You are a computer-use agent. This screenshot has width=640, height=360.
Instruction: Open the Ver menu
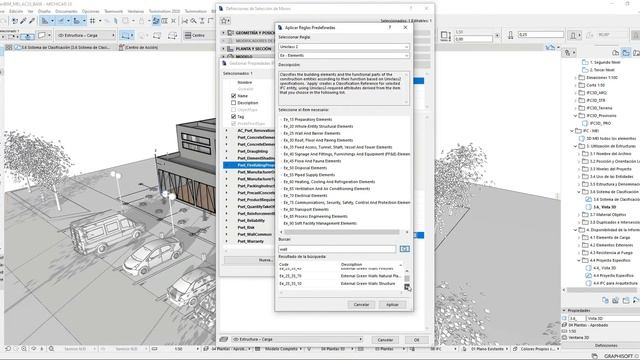click(31, 11)
